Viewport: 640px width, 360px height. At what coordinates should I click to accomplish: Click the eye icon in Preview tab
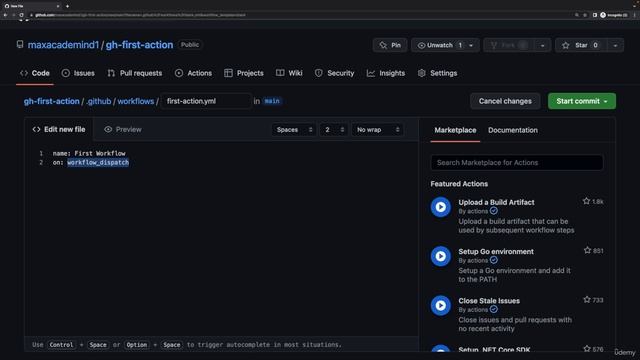pyautogui.click(x=108, y=129)
